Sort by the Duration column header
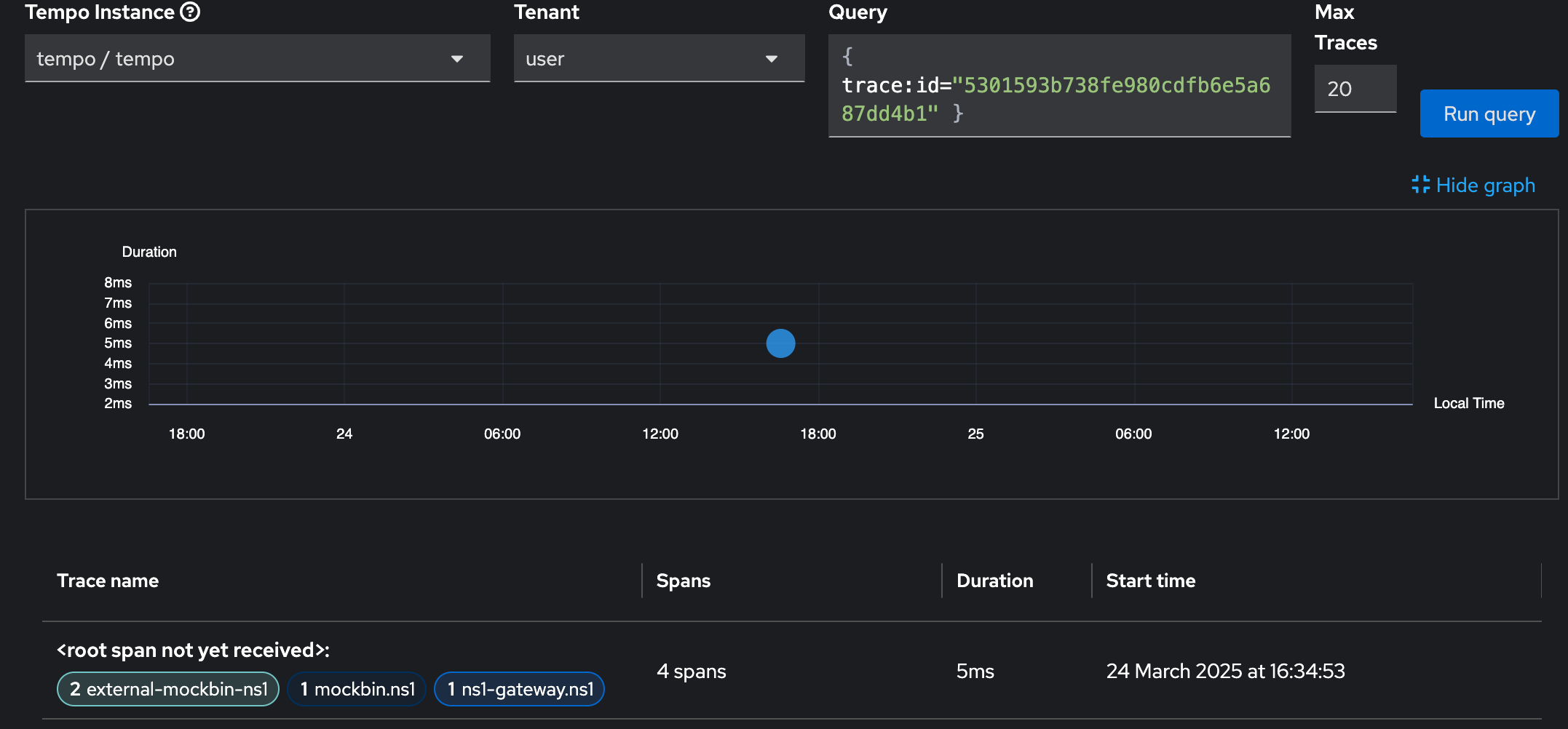 coord(994,581)
